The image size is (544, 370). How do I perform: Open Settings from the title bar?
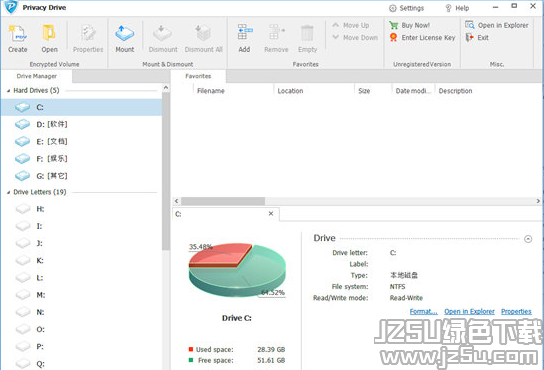coord(406,8)
